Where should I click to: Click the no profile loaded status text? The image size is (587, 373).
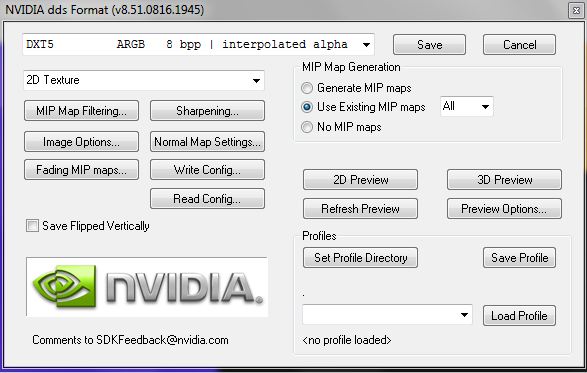[x=347, y=340]
